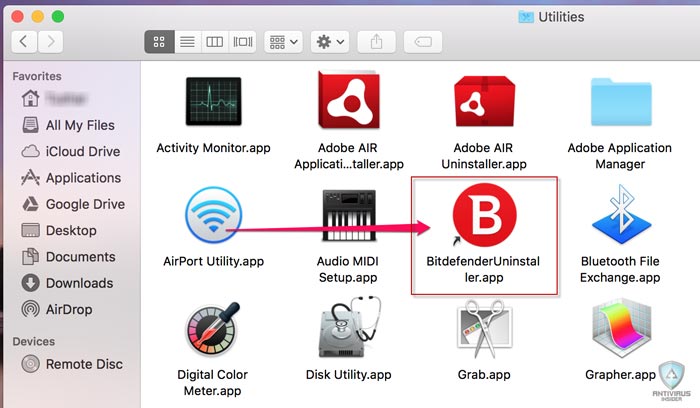
Task: Open the item arrangement dropdown
Action: pos(283,42)
